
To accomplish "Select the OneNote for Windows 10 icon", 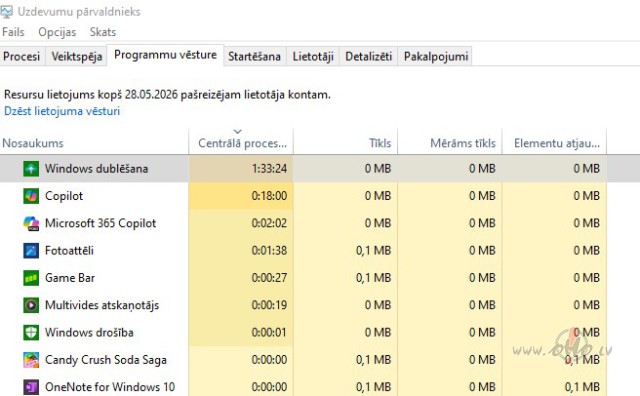I will (x=31, y=387).
